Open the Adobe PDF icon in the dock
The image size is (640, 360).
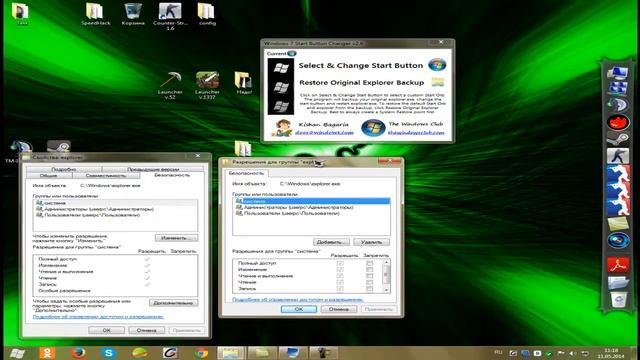pos(618,265)
